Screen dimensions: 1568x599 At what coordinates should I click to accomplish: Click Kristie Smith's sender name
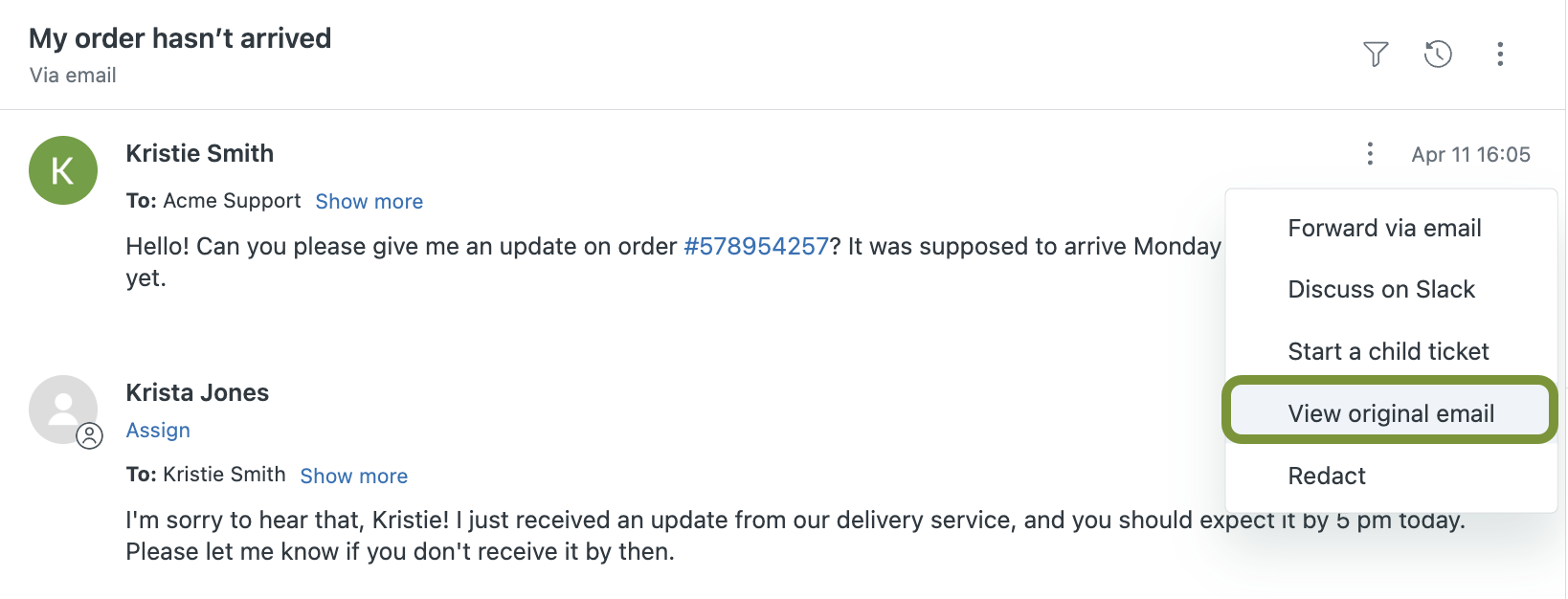pos(200,154)
